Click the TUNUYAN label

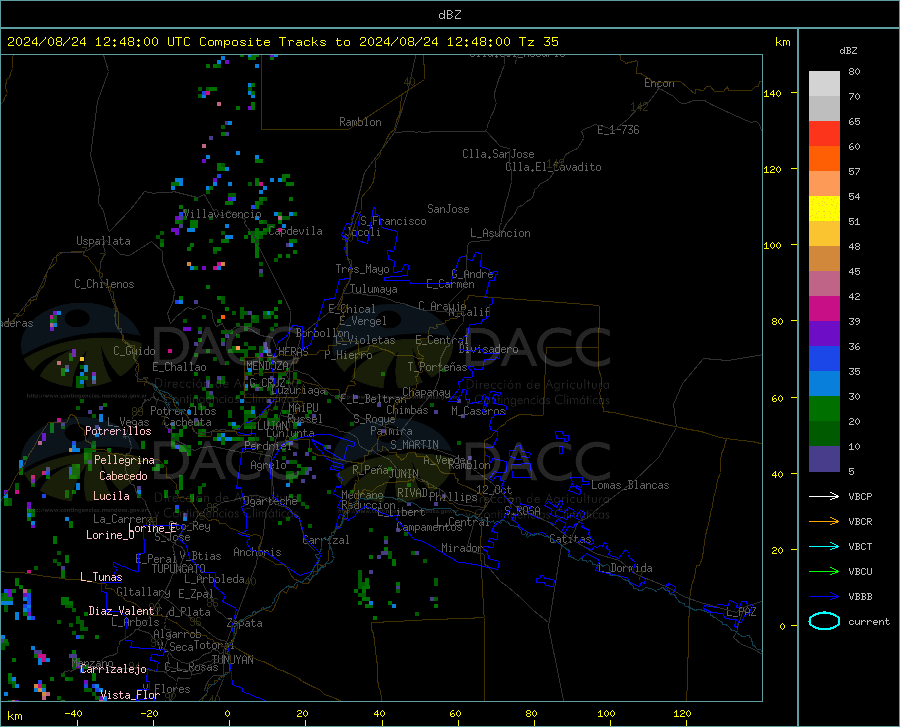pyautogui.click(x=232, y=660)
